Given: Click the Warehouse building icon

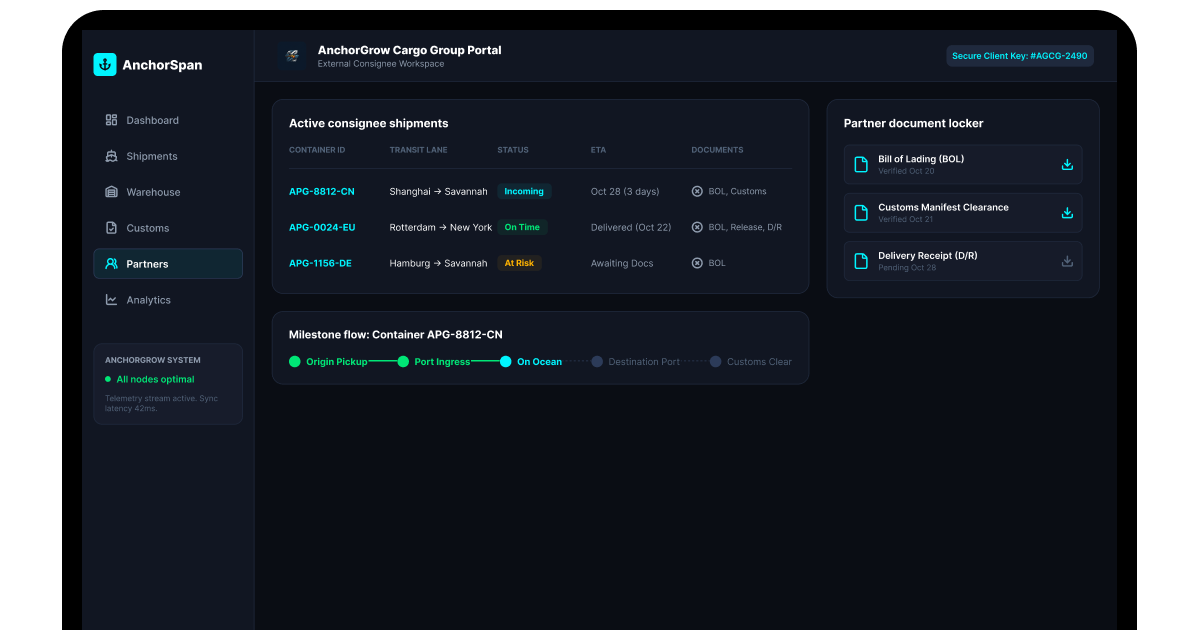Looking at the screenshot, I should (x=112, y=192).
